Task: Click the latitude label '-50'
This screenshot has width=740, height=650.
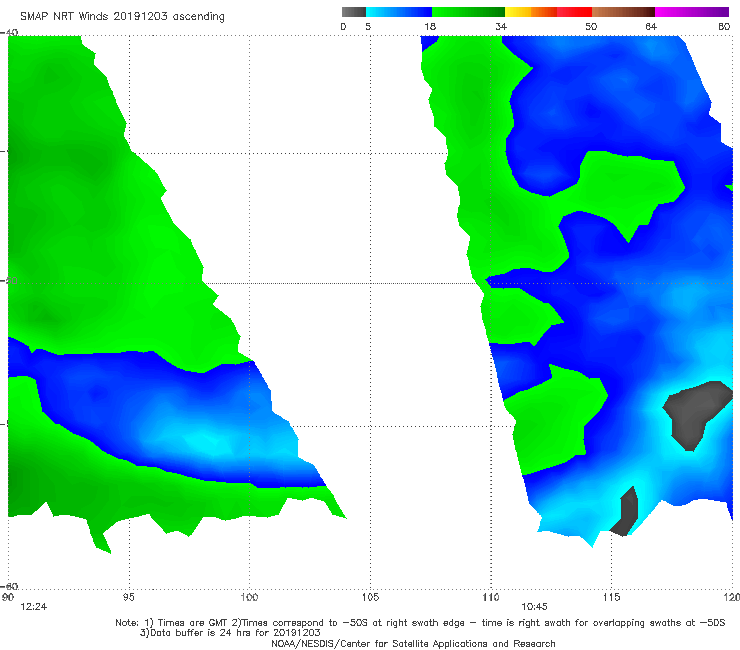Action: point(9,281)
